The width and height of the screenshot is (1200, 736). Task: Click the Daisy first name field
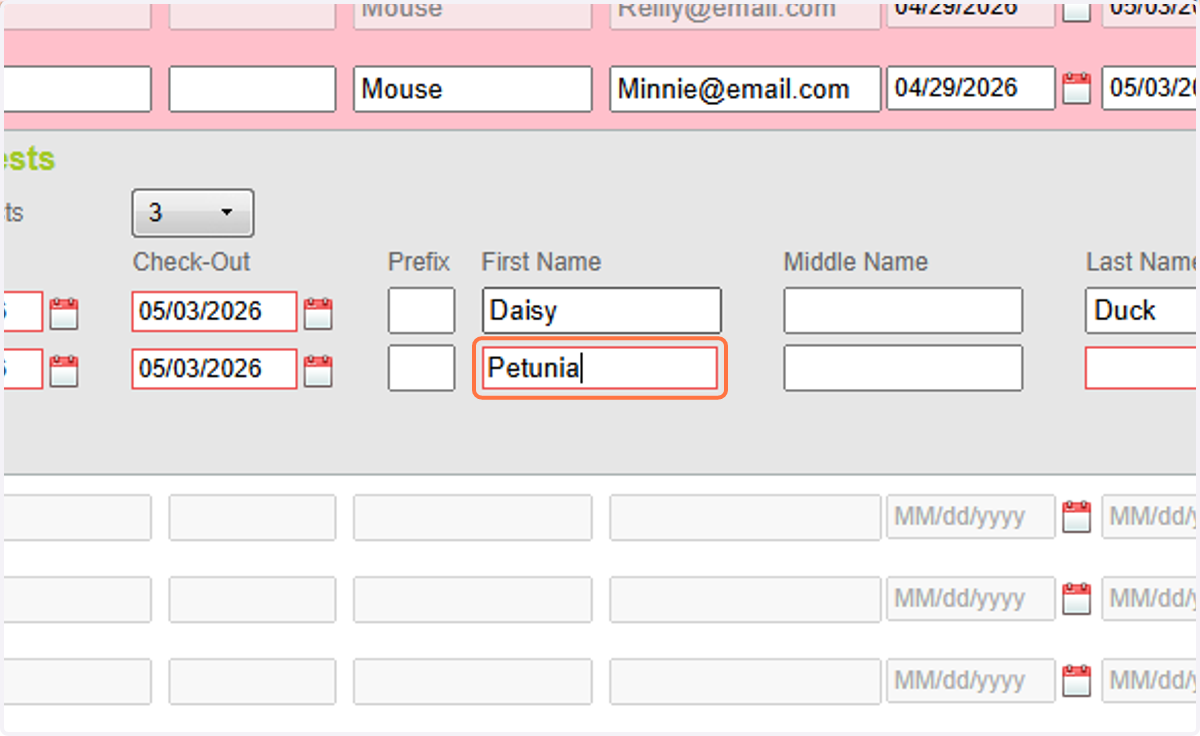tap(601, 311)
